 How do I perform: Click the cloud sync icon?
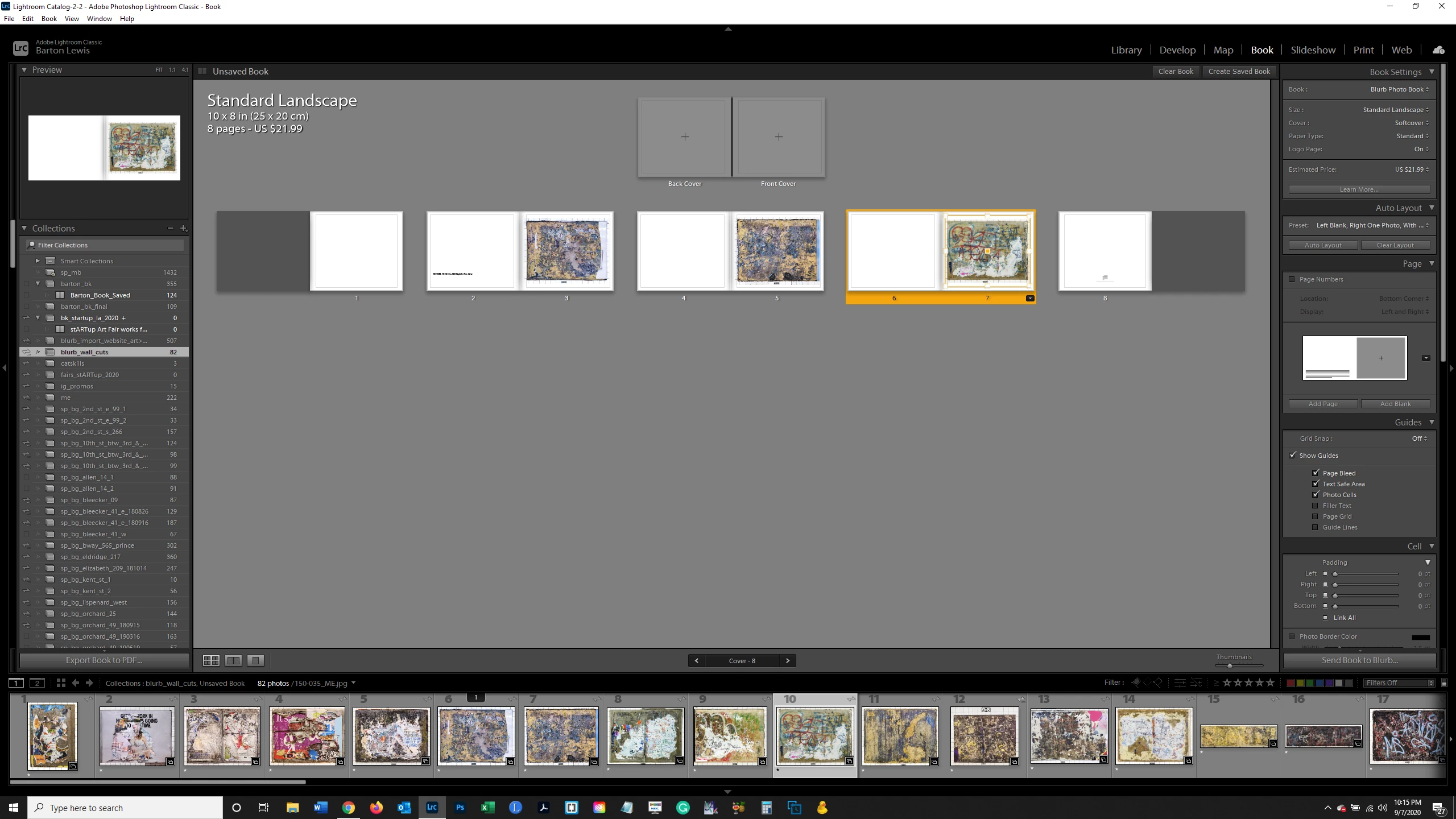tap(1438, 50)
